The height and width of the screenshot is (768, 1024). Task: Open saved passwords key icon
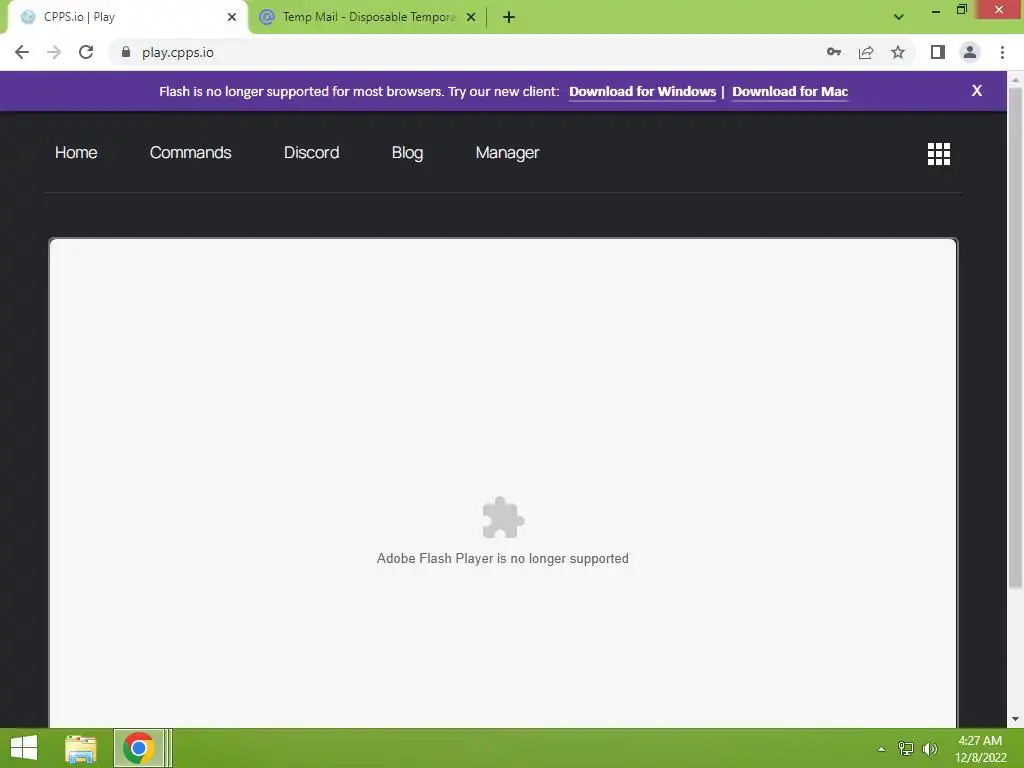834,52
